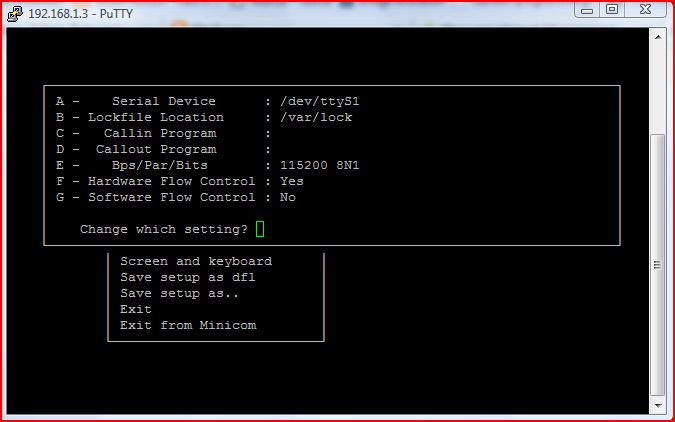The height and width of the screenshot is (422, 675).
Task: Click the Change which setting prompt
Action: pyautogui.click(x=164, y=229)
